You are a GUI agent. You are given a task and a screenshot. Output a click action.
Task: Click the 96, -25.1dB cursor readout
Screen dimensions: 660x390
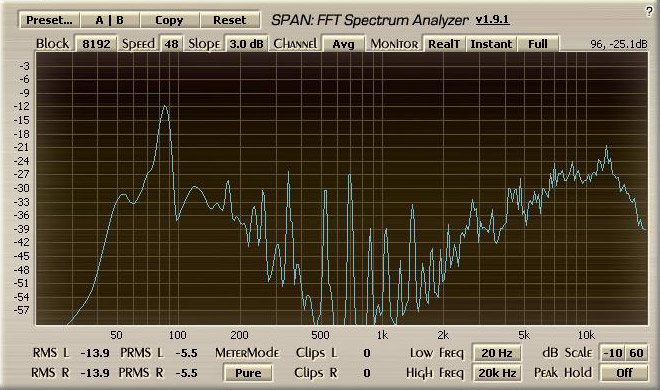click(x=619, y=44)
